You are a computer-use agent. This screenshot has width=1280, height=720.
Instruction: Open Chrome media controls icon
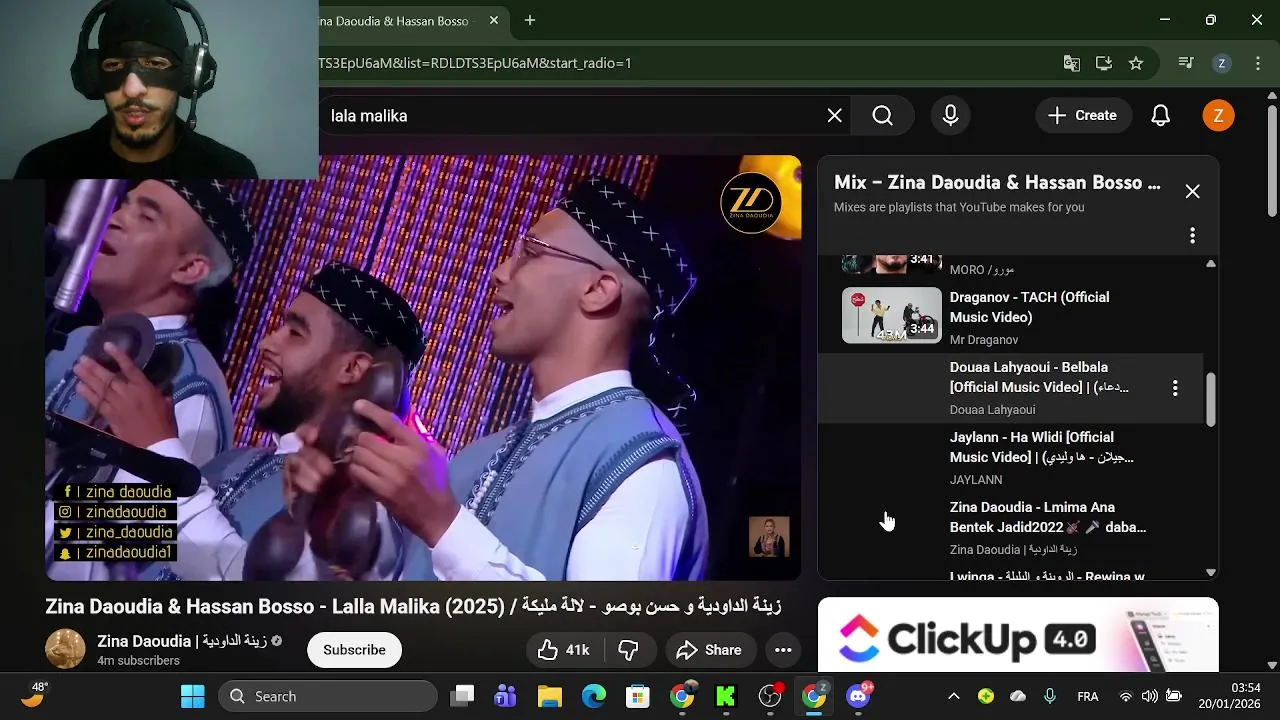pos(1186,63)
